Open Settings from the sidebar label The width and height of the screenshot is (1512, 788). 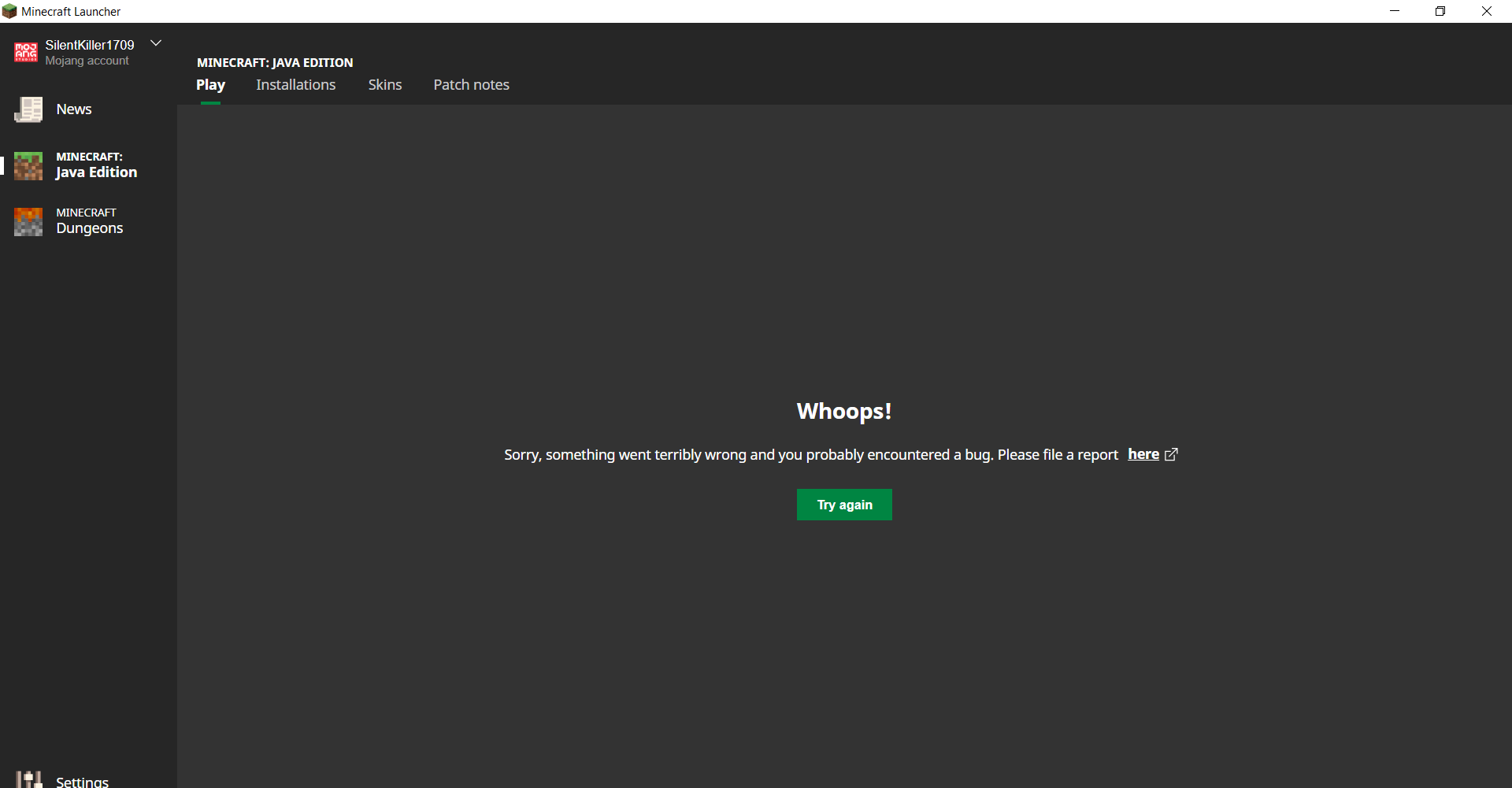pos(82,781)
